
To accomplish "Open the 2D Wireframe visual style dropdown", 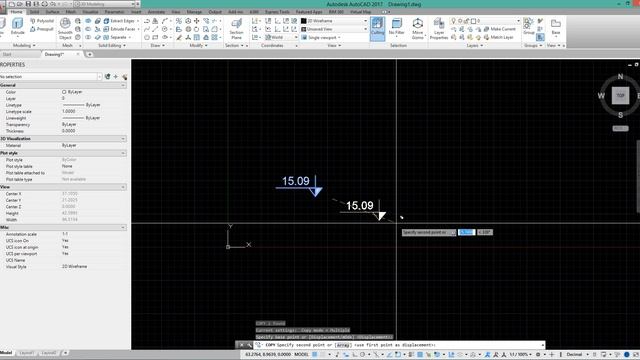I will click(x=334, y=21).
